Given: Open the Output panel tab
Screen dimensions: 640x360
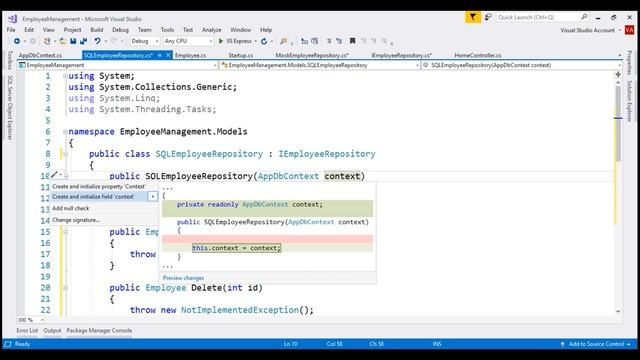Looking at the screenshot, I should tap(52, 331).
